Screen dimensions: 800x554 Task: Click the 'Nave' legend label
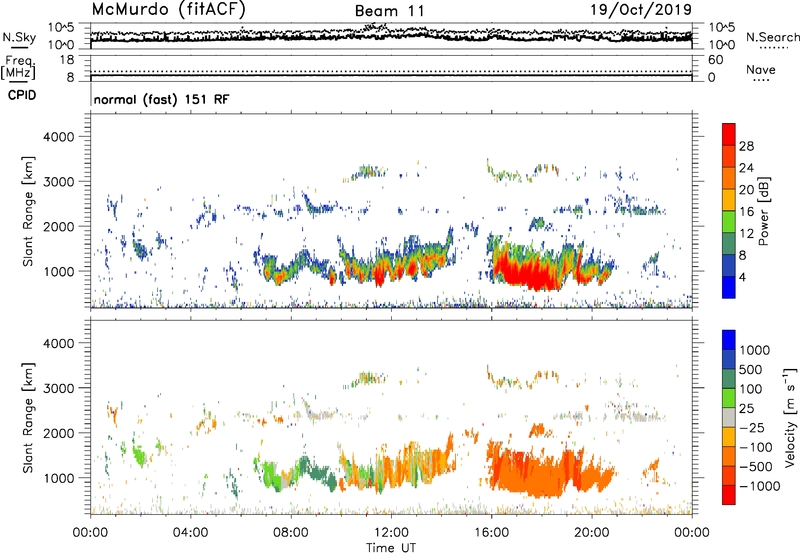point(761,70)
